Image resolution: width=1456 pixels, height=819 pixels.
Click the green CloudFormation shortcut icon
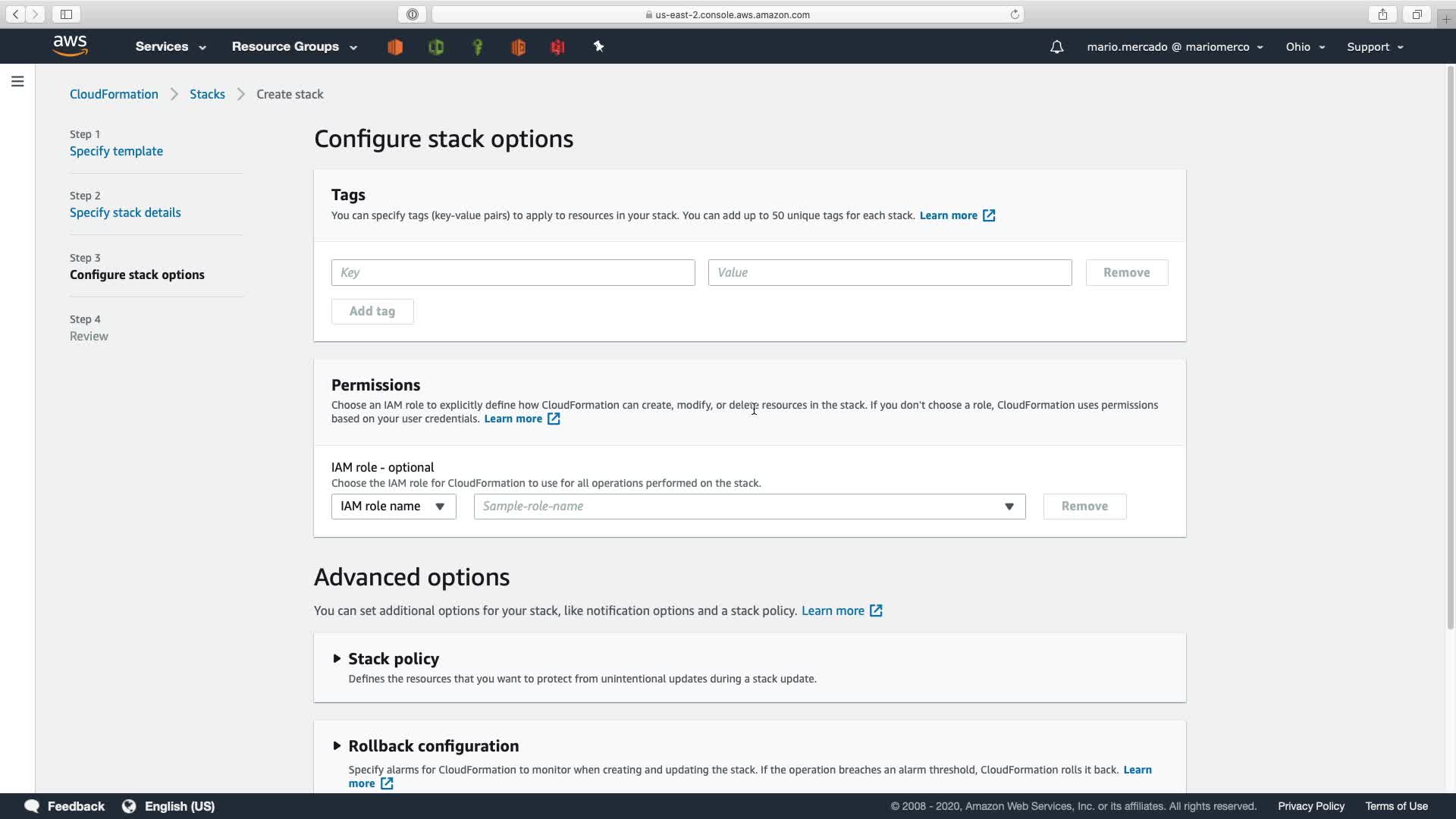436,47
